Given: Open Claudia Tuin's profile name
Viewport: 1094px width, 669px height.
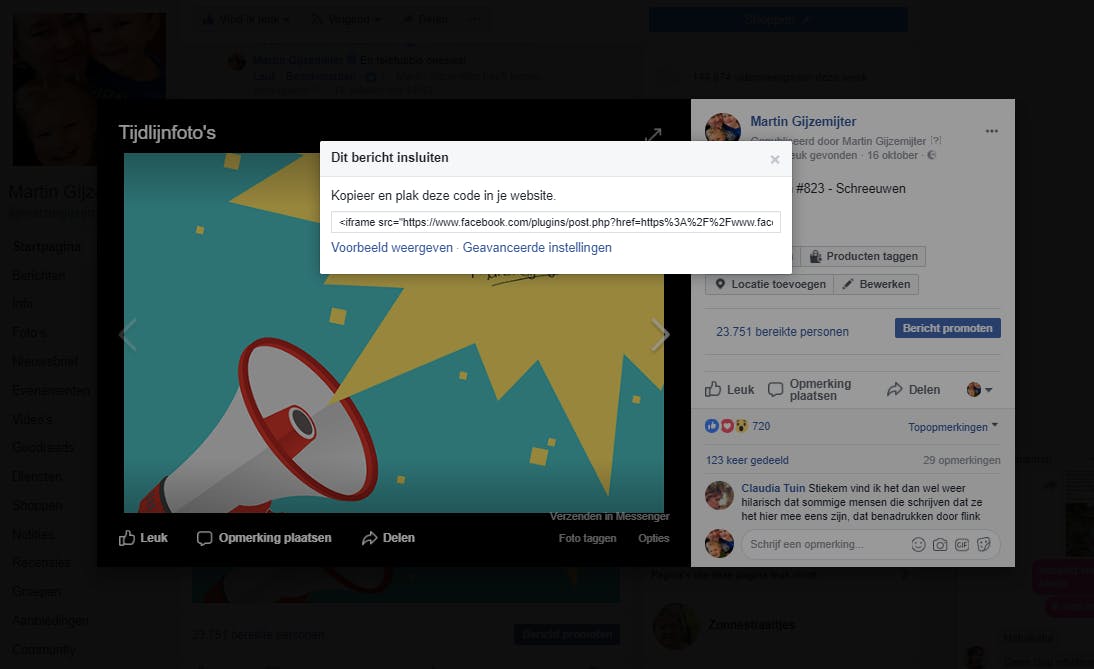Looking at the screenshot, I should pos(773,488).
